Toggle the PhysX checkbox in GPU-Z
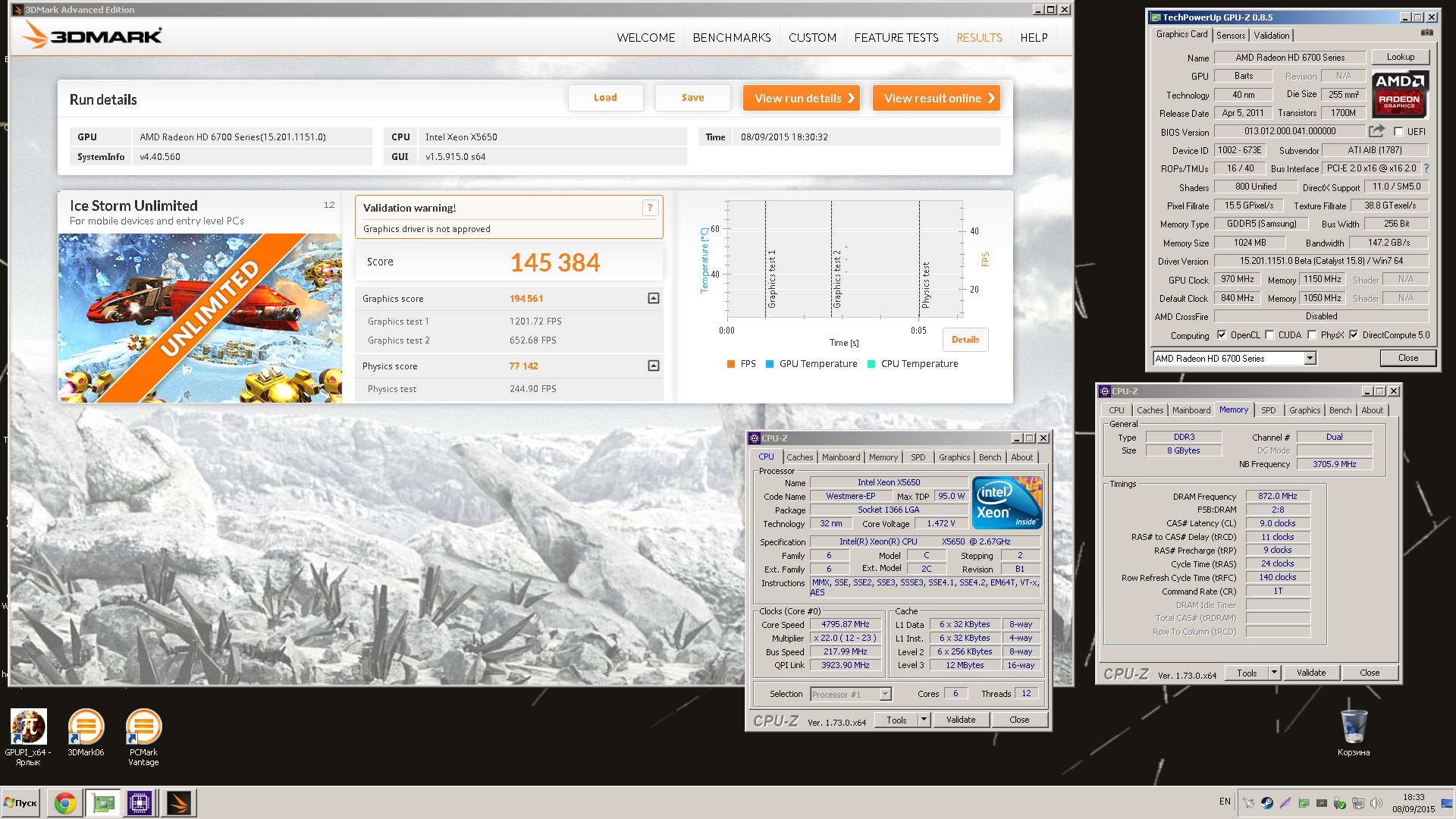 coord(1312,334)
